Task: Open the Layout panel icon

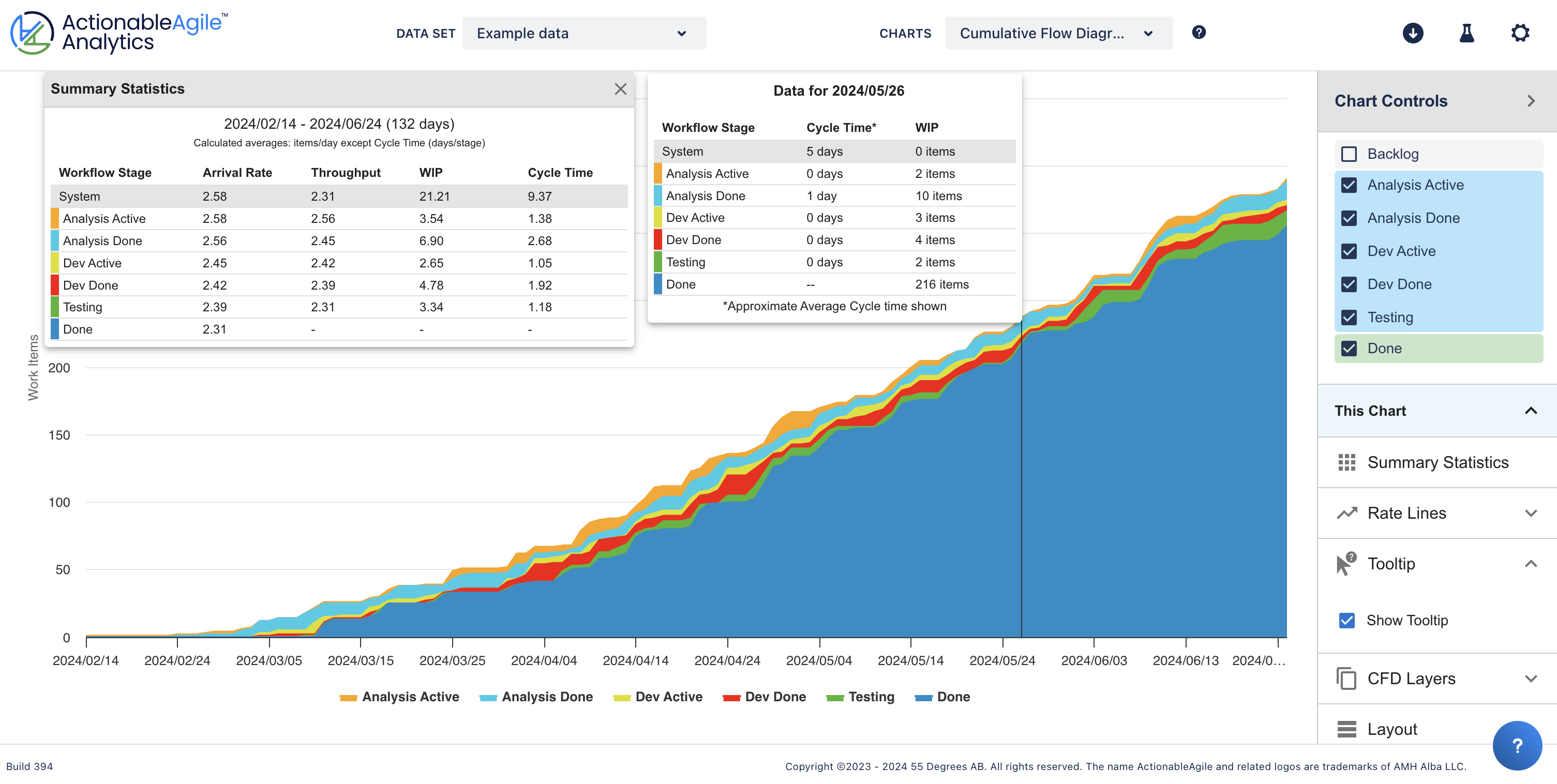Action: tap(1346, 729)
